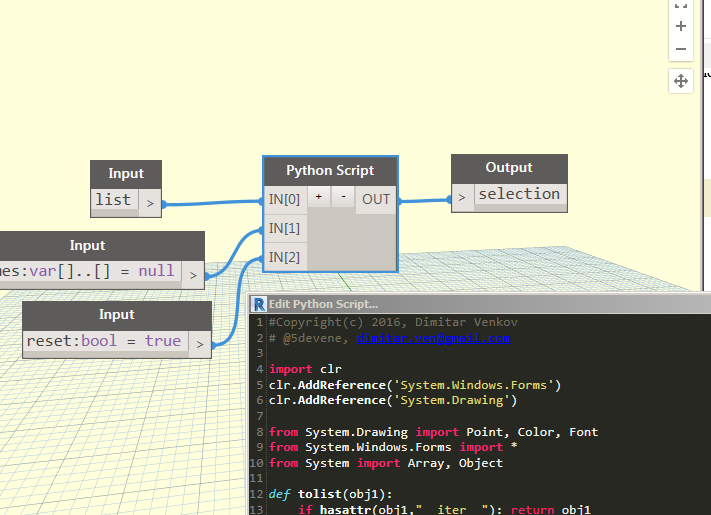Click output arrow of the list Input node
This screenshot has width=711, height=515.
tap(150, 202)
